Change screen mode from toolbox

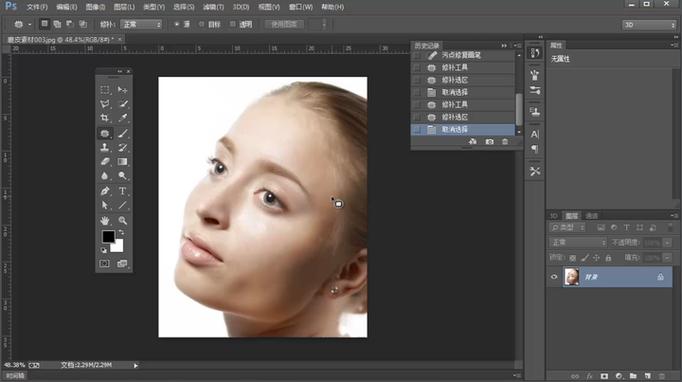tap(122, 264)
